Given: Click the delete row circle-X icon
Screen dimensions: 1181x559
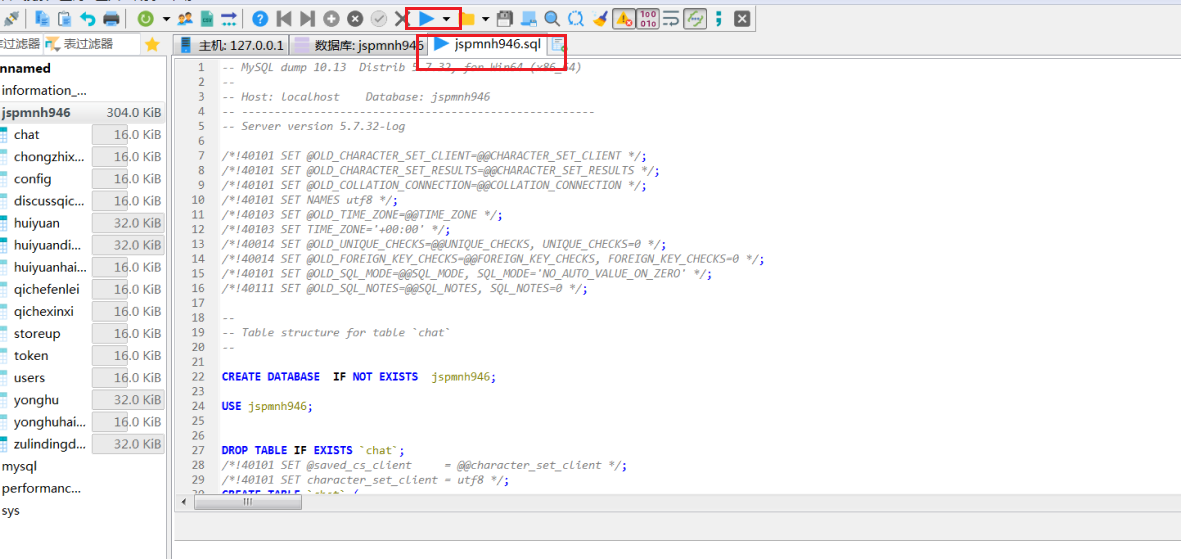Looking at the screenshot, I should coord(356,18).
